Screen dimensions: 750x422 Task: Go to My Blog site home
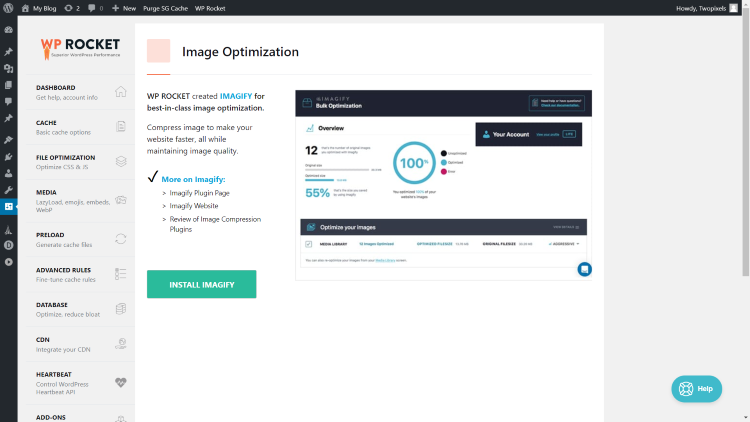click(39, 8)
